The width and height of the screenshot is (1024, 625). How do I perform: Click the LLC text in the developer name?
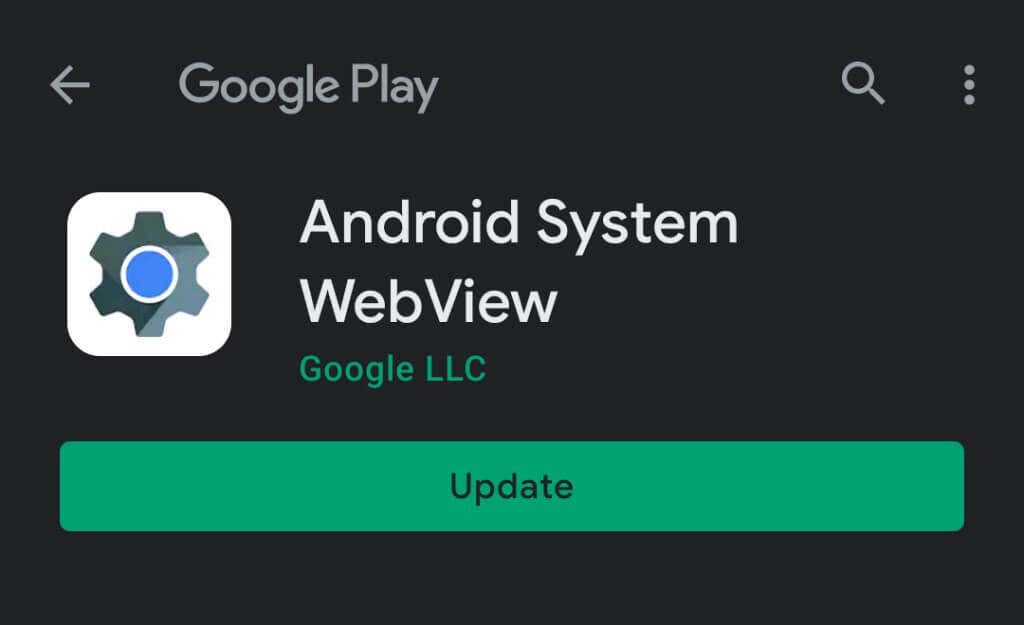(456, 368)
